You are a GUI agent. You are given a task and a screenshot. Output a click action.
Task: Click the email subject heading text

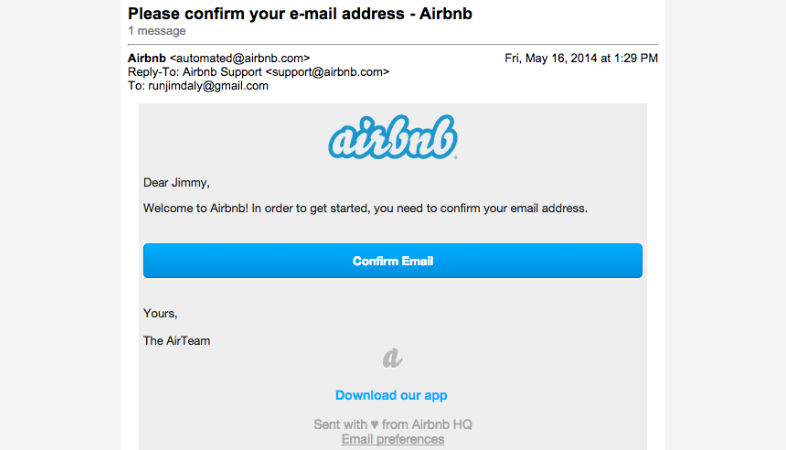coord(300,14)
